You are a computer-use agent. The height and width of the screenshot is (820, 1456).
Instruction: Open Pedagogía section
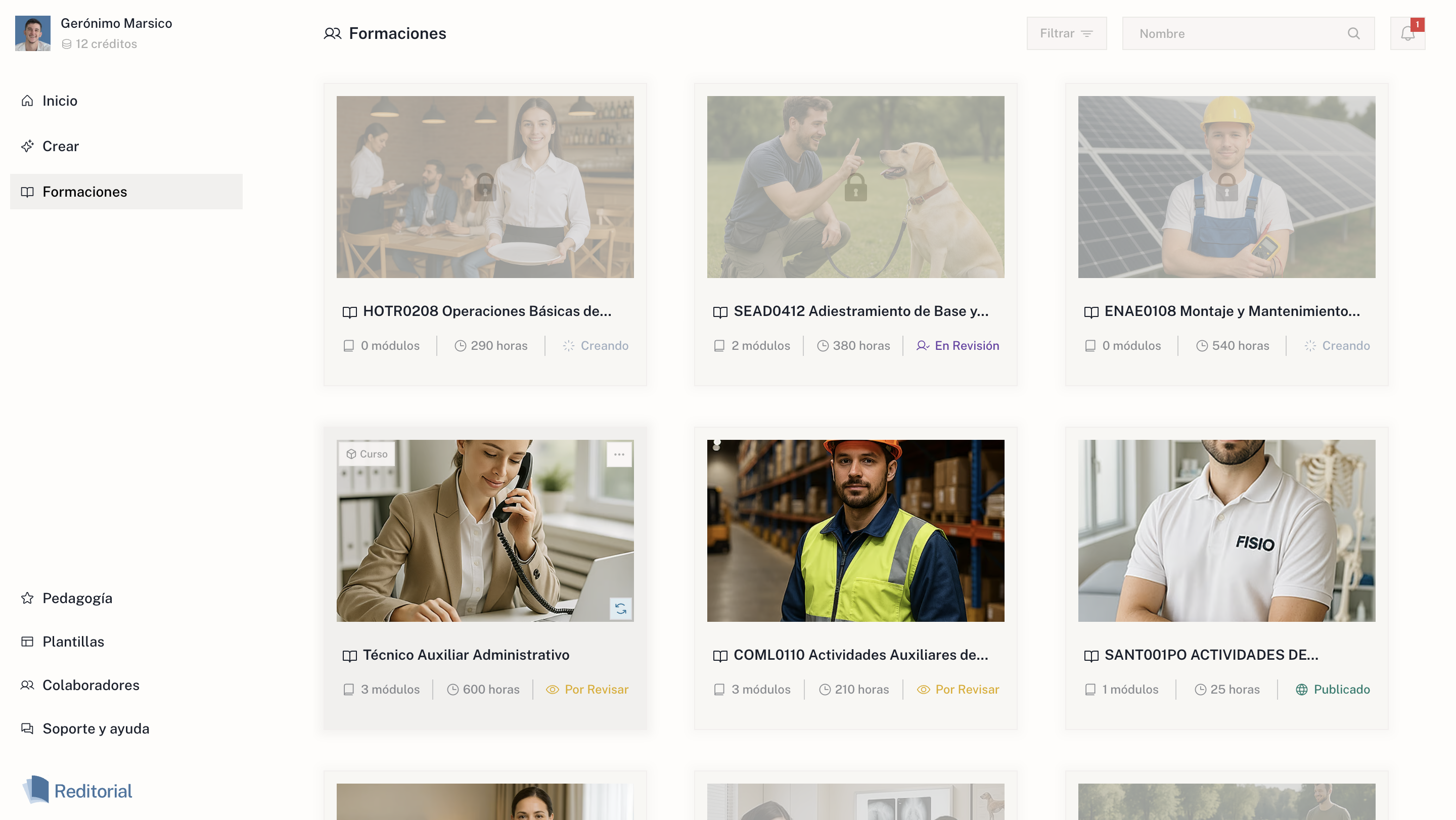coord(77,598)
